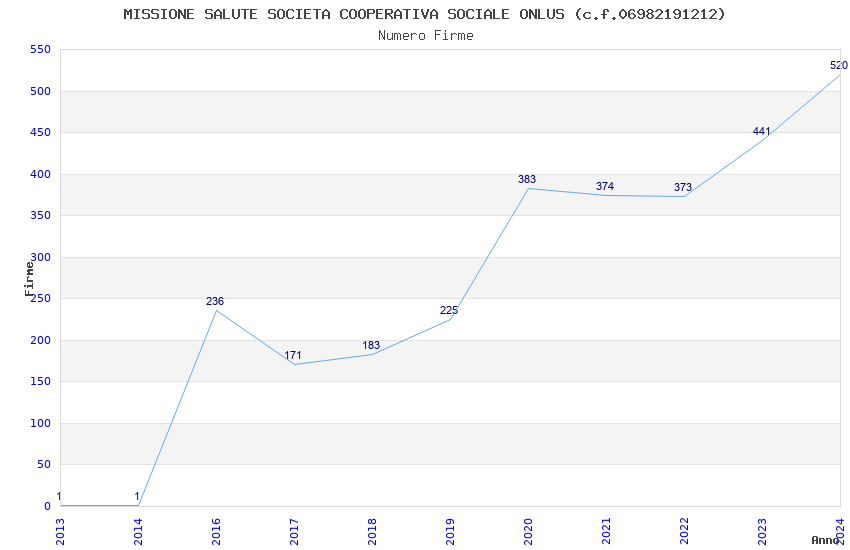Screen dimensions: 850x550
Task: Click x-axis year 2014
Action: pos(138,532)
